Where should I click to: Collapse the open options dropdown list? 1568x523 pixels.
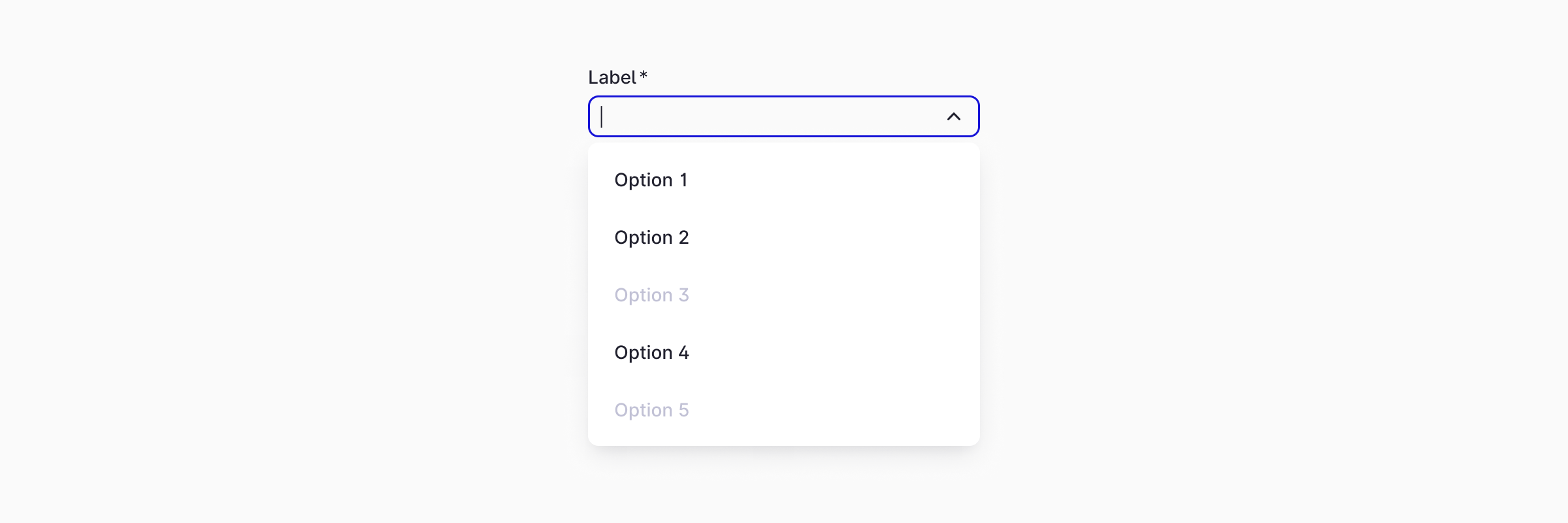[x=953, y=116]
